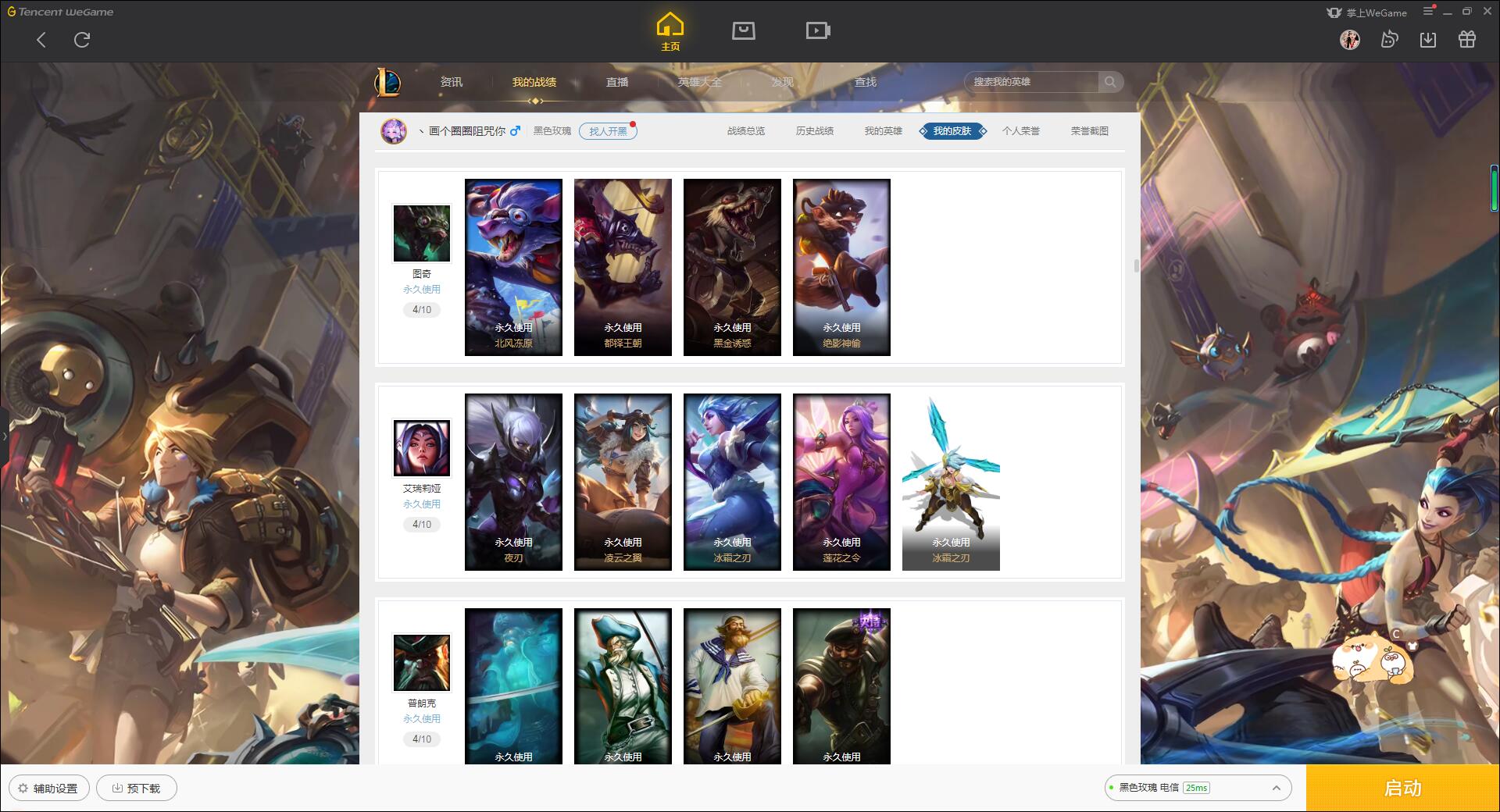Click the summoner profile avatar
Screen dimensions: 1500x812
pyautogui.click(x=394, y=131)
